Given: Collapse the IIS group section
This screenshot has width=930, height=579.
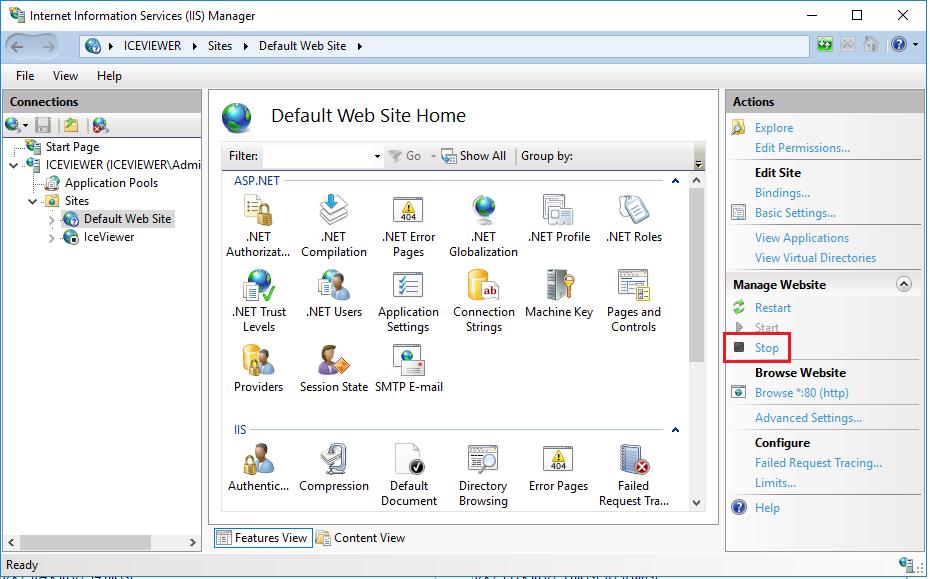Looking at the screenshot, I should click(675, 430).
